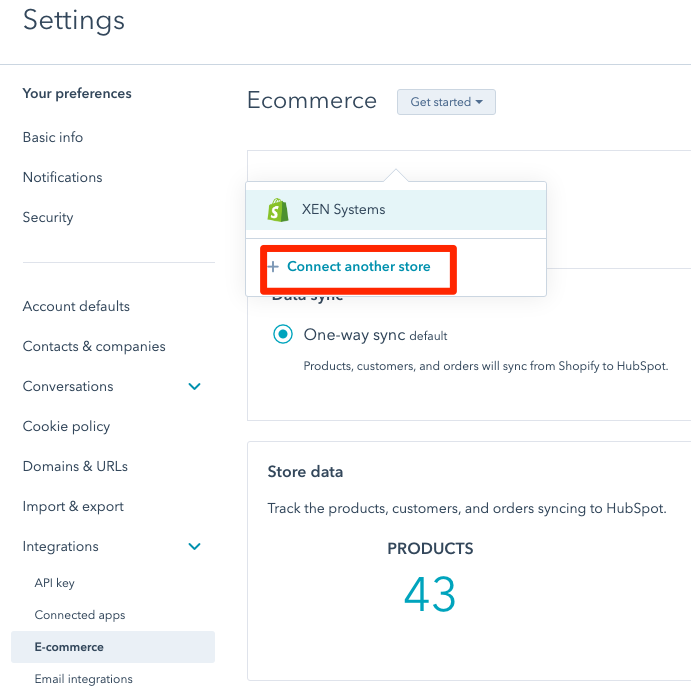Click the 43 products count
This screenshot has height=695, width=691.
(x=430, y=595)
